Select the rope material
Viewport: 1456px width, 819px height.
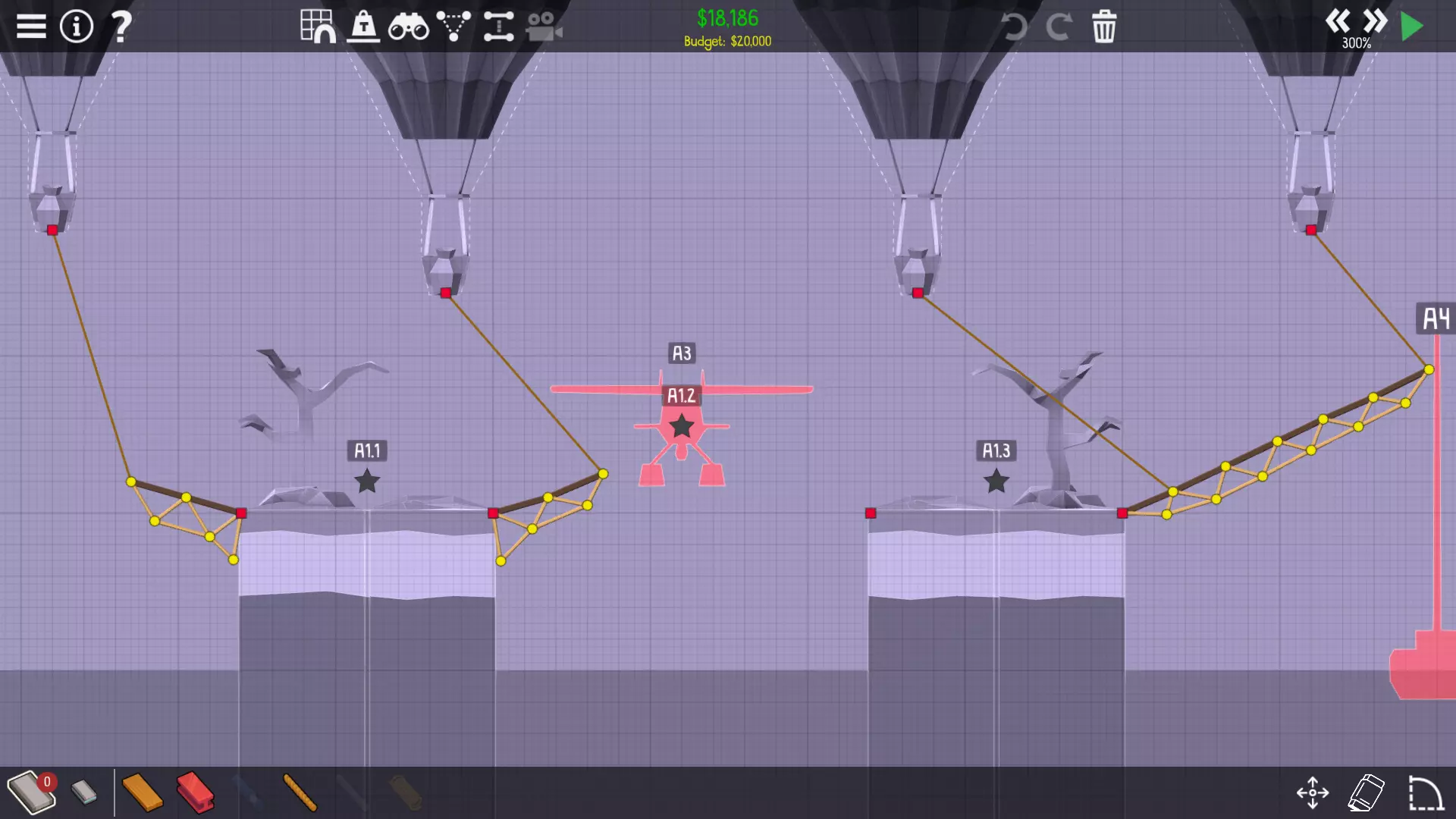[300, 792]
